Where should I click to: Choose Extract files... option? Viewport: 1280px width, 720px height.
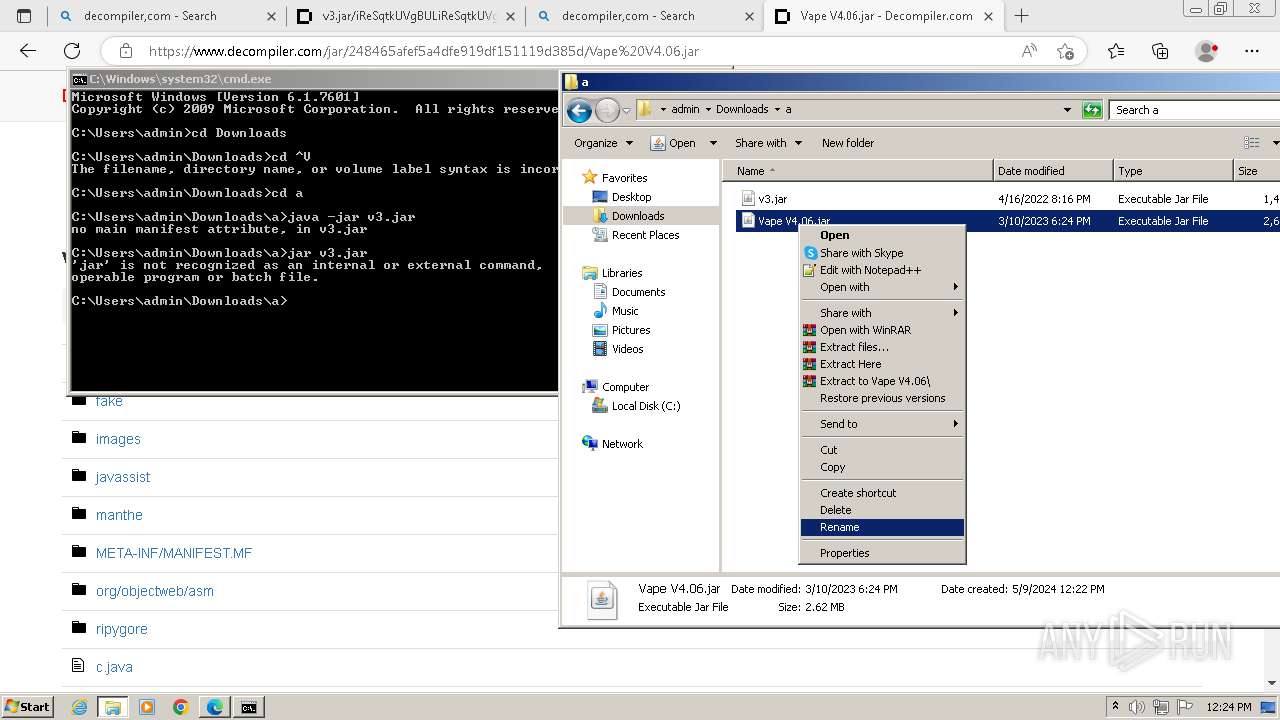pos(883,347)
